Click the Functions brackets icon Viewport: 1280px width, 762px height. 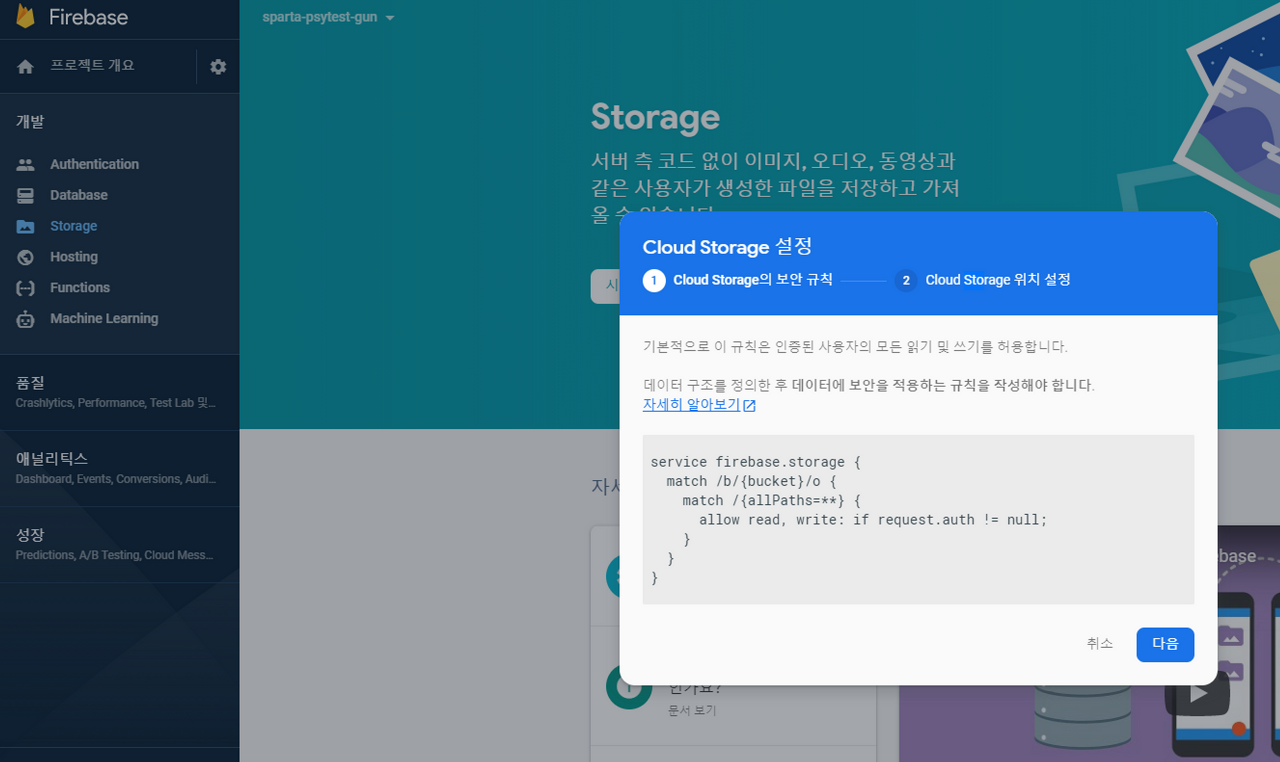tap(26, 288)
